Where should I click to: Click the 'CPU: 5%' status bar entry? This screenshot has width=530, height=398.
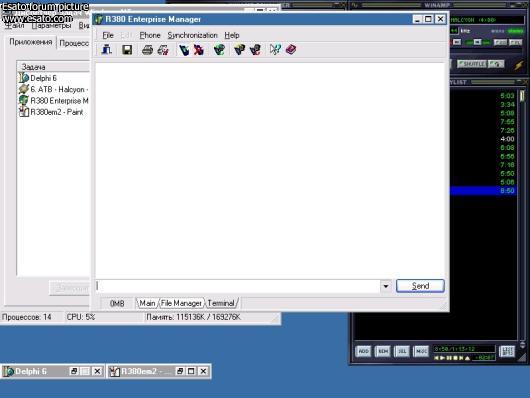click(x=81, y=317)
